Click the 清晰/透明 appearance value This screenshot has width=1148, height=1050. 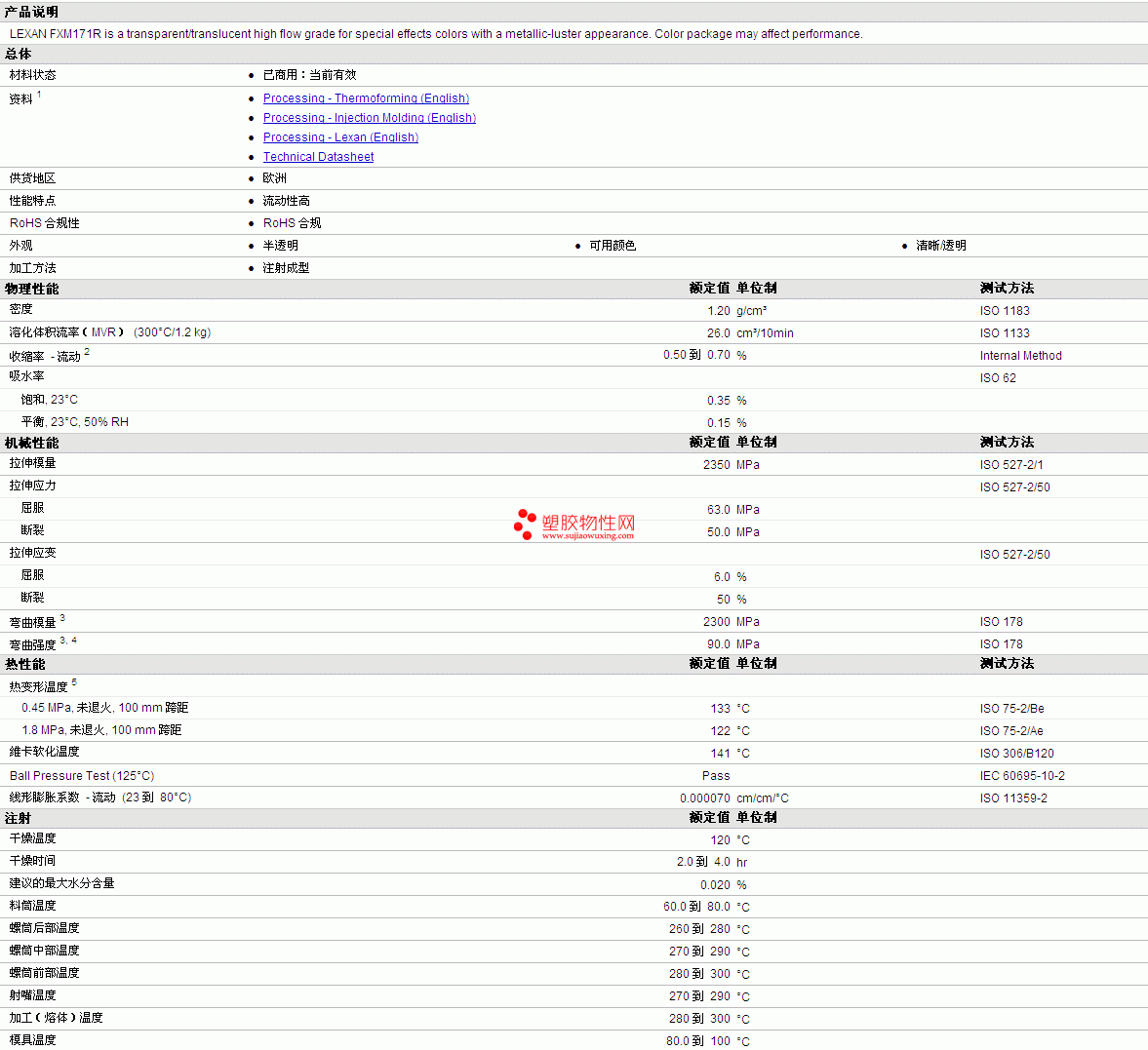[941, 245]
